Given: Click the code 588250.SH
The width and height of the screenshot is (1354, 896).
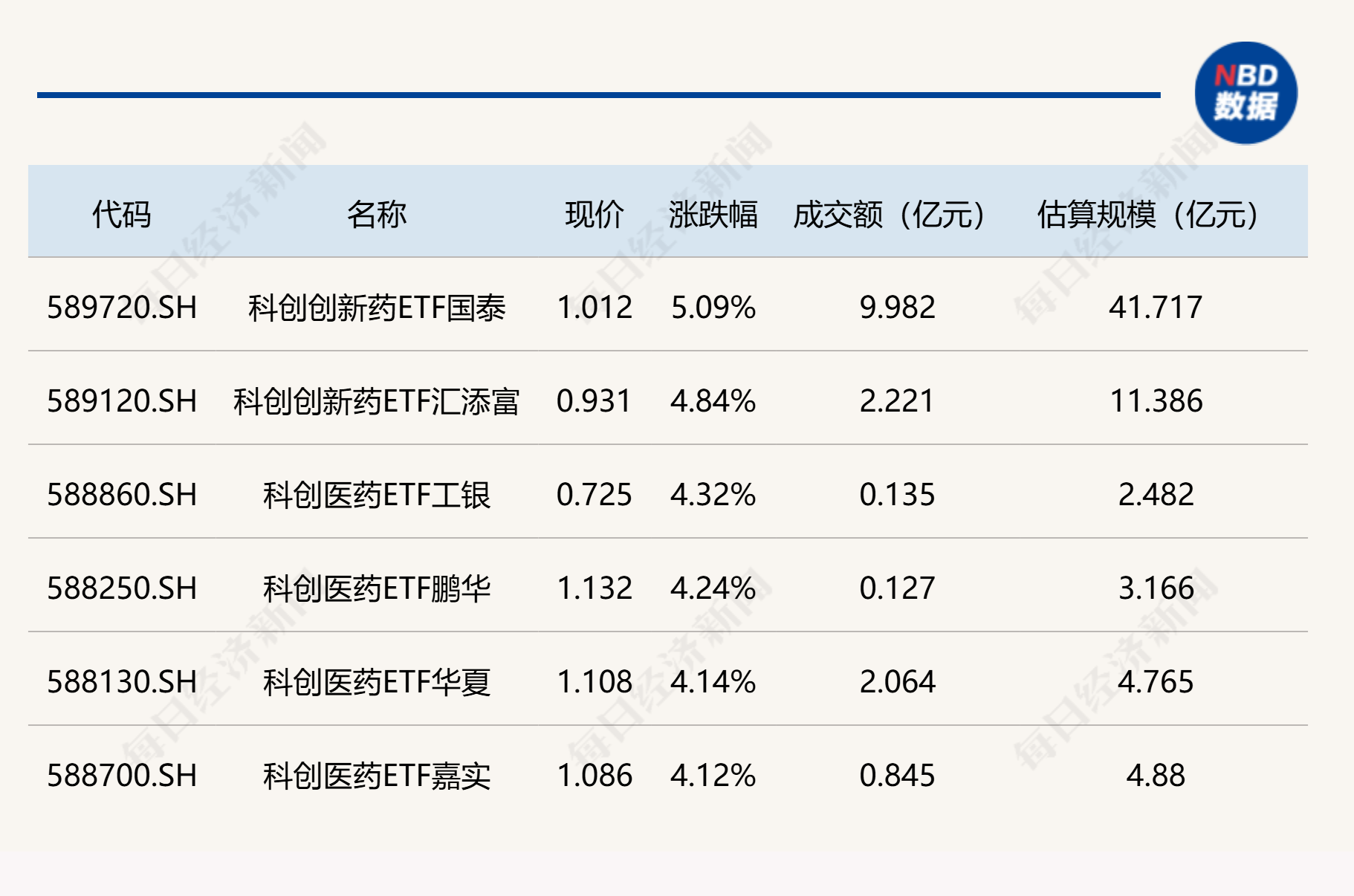Looking at the screenshot, I should click(122, 588).
